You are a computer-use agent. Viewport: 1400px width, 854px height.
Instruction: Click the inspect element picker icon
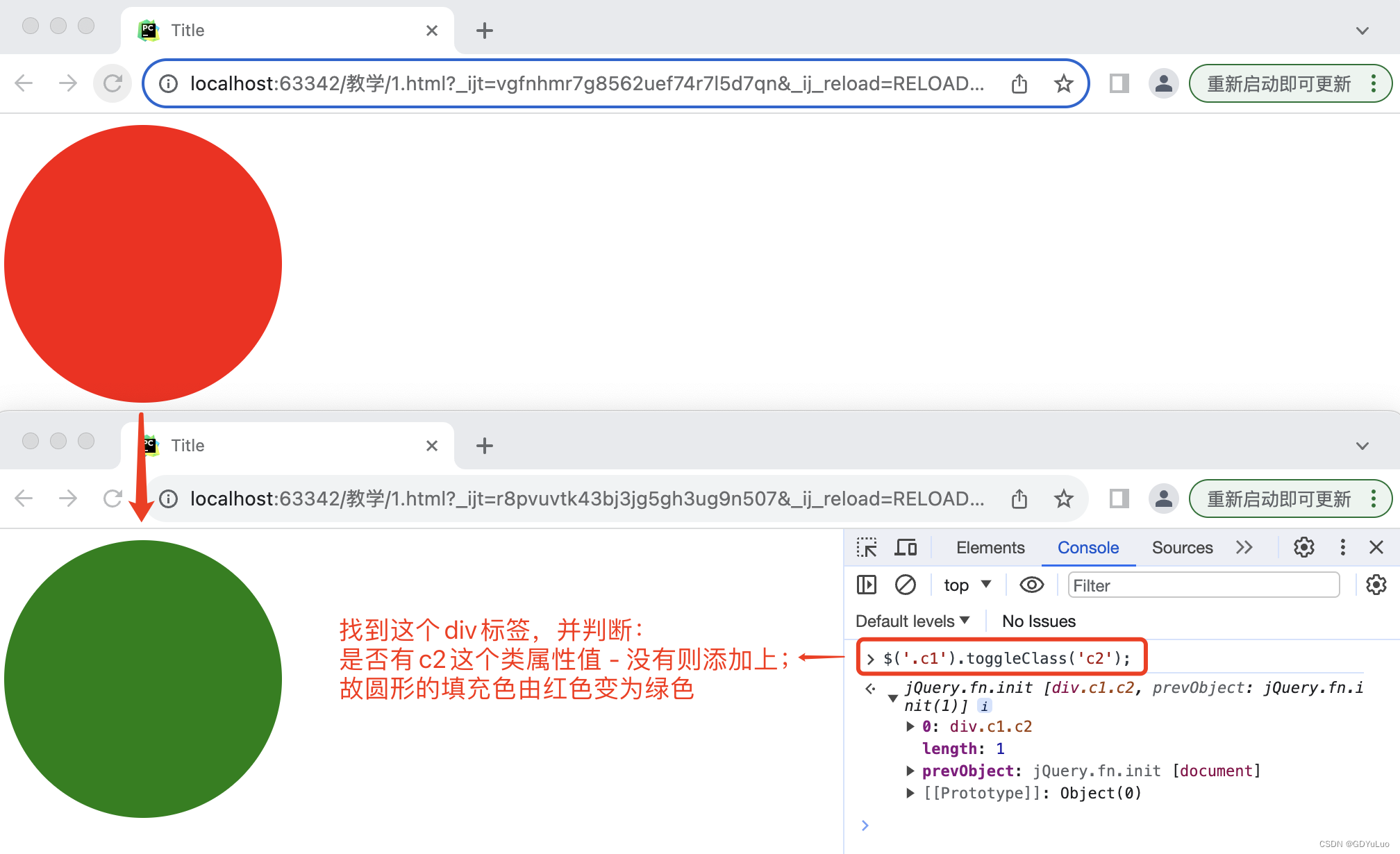[867, 548]
